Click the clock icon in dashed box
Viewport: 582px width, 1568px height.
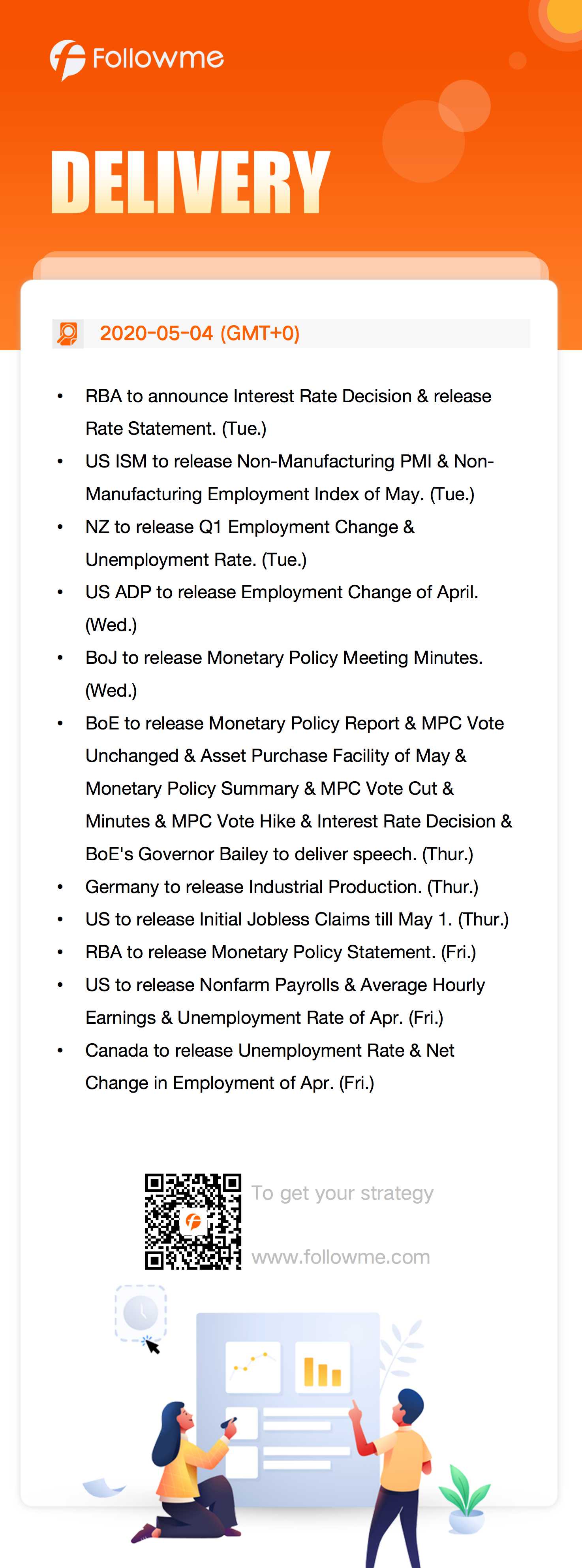(141, 1313)
